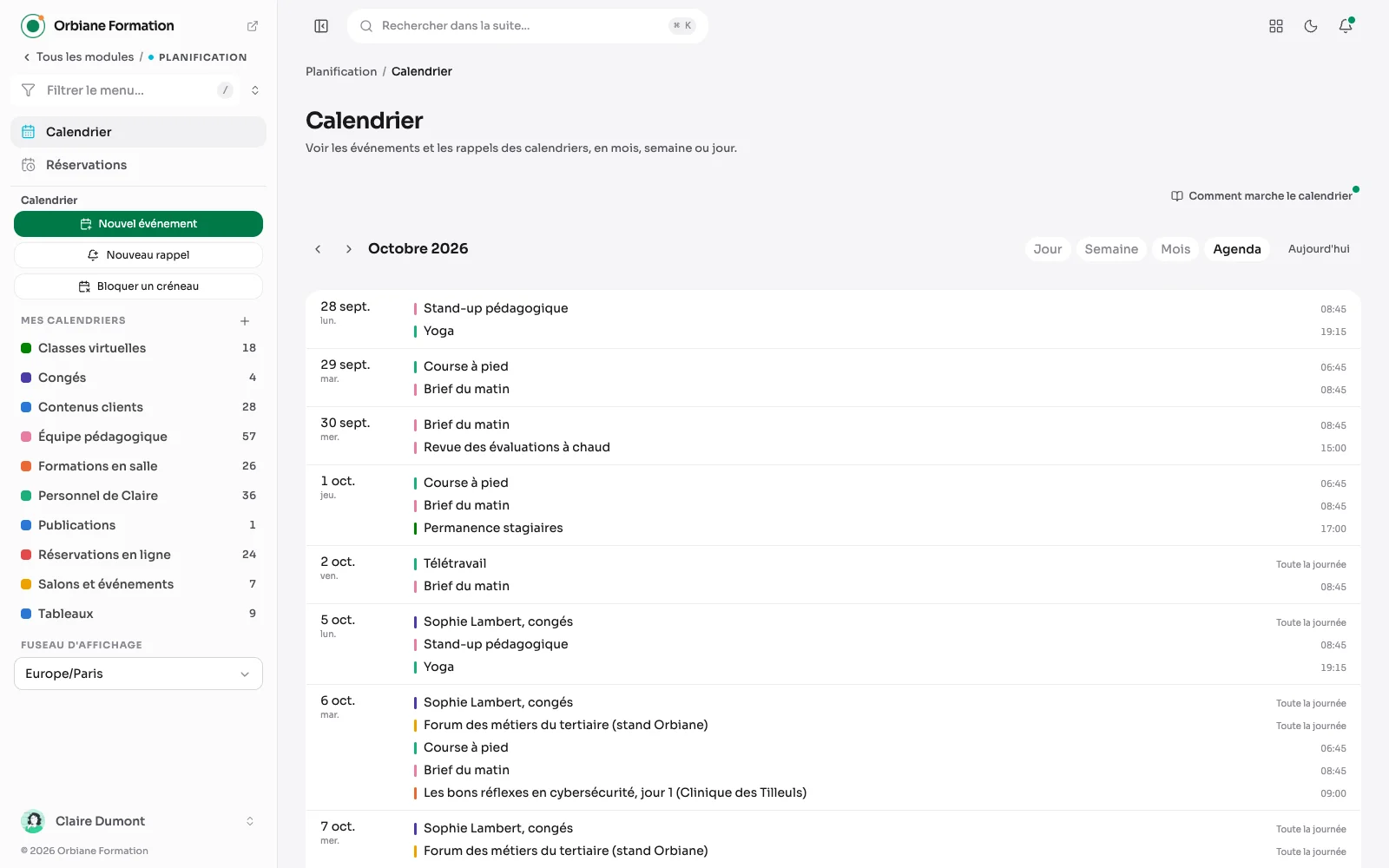1389x868 pixels.
Task: Switch to Semaine view
Action: point(1111,249)
